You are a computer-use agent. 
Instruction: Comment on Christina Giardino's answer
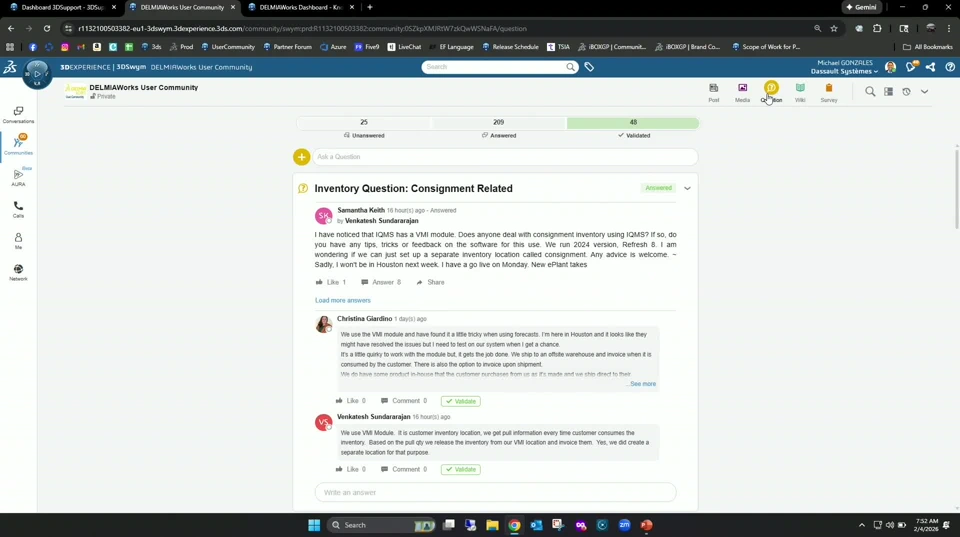(404, 400)
